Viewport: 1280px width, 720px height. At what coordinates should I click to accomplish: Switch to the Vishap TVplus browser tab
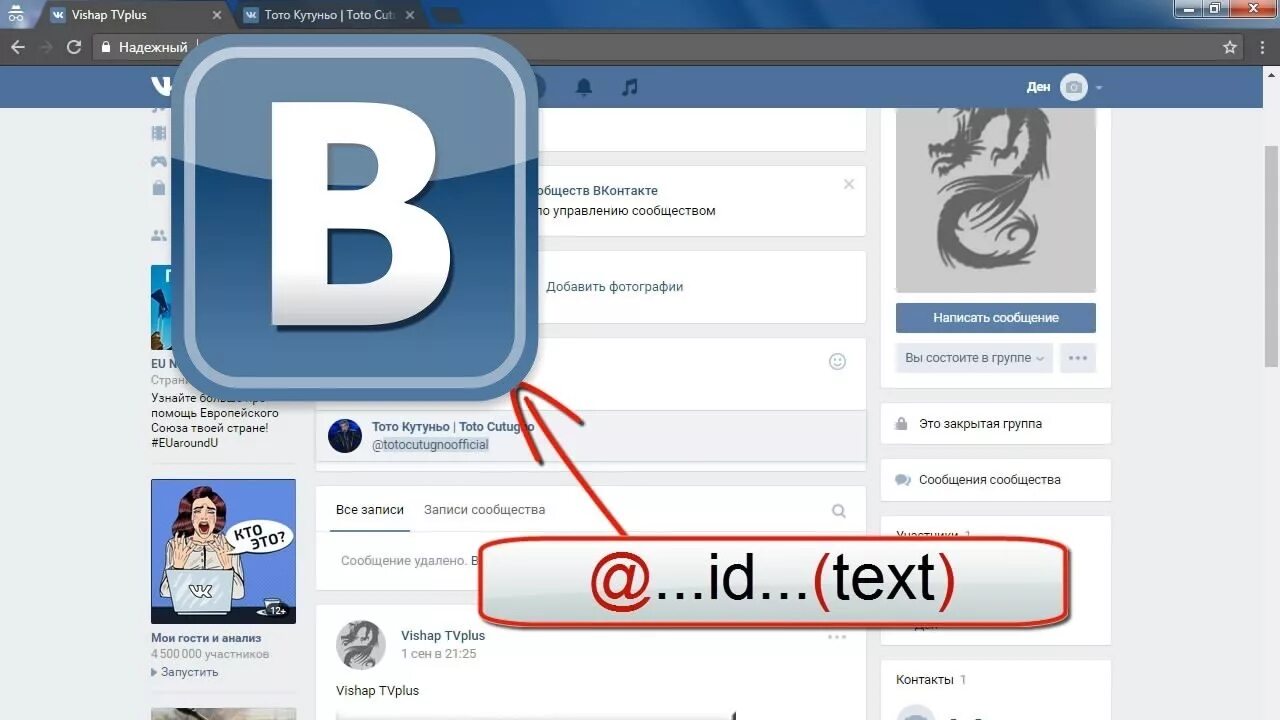tap(134, 15)
